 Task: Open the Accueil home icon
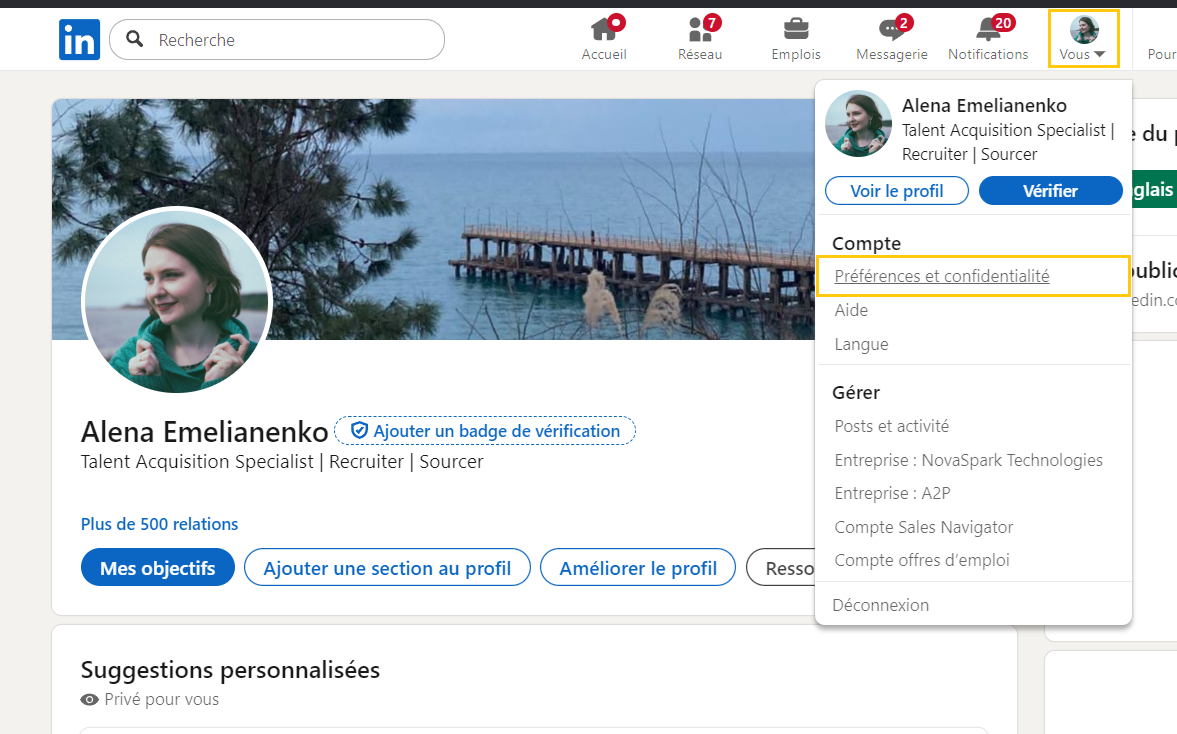coord(604,29)
